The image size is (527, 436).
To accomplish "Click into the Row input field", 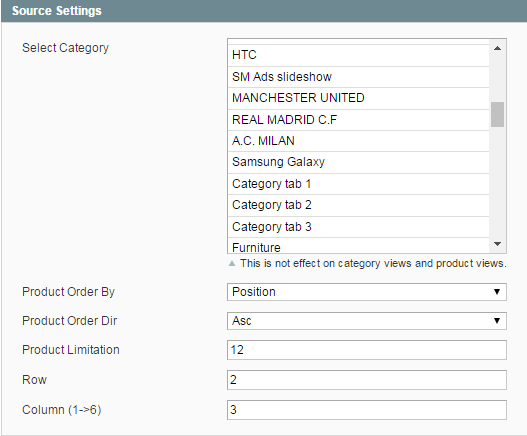I will 367,380.
